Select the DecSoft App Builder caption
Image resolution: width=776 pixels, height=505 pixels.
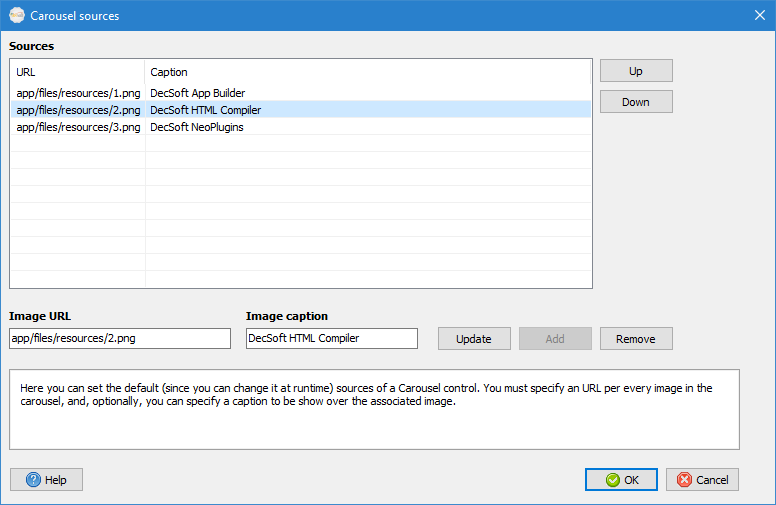(x=197, y=93)
